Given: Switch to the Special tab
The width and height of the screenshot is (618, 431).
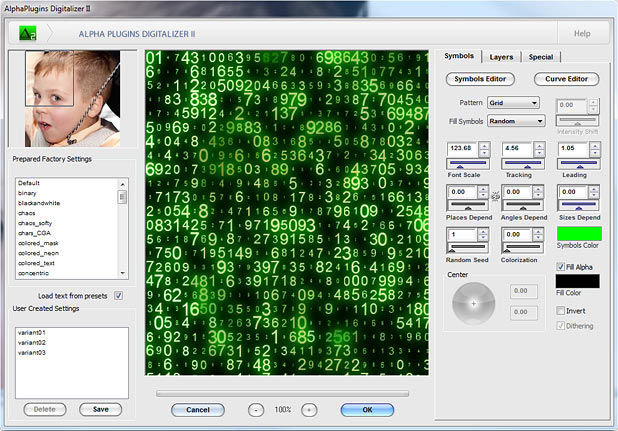Looking at the screenshot, I should 540,57.
